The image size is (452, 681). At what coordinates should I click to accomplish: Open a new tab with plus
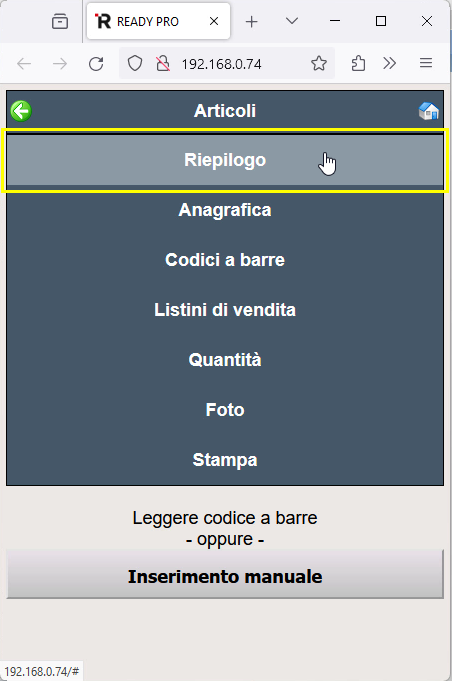tap(251, 21)
